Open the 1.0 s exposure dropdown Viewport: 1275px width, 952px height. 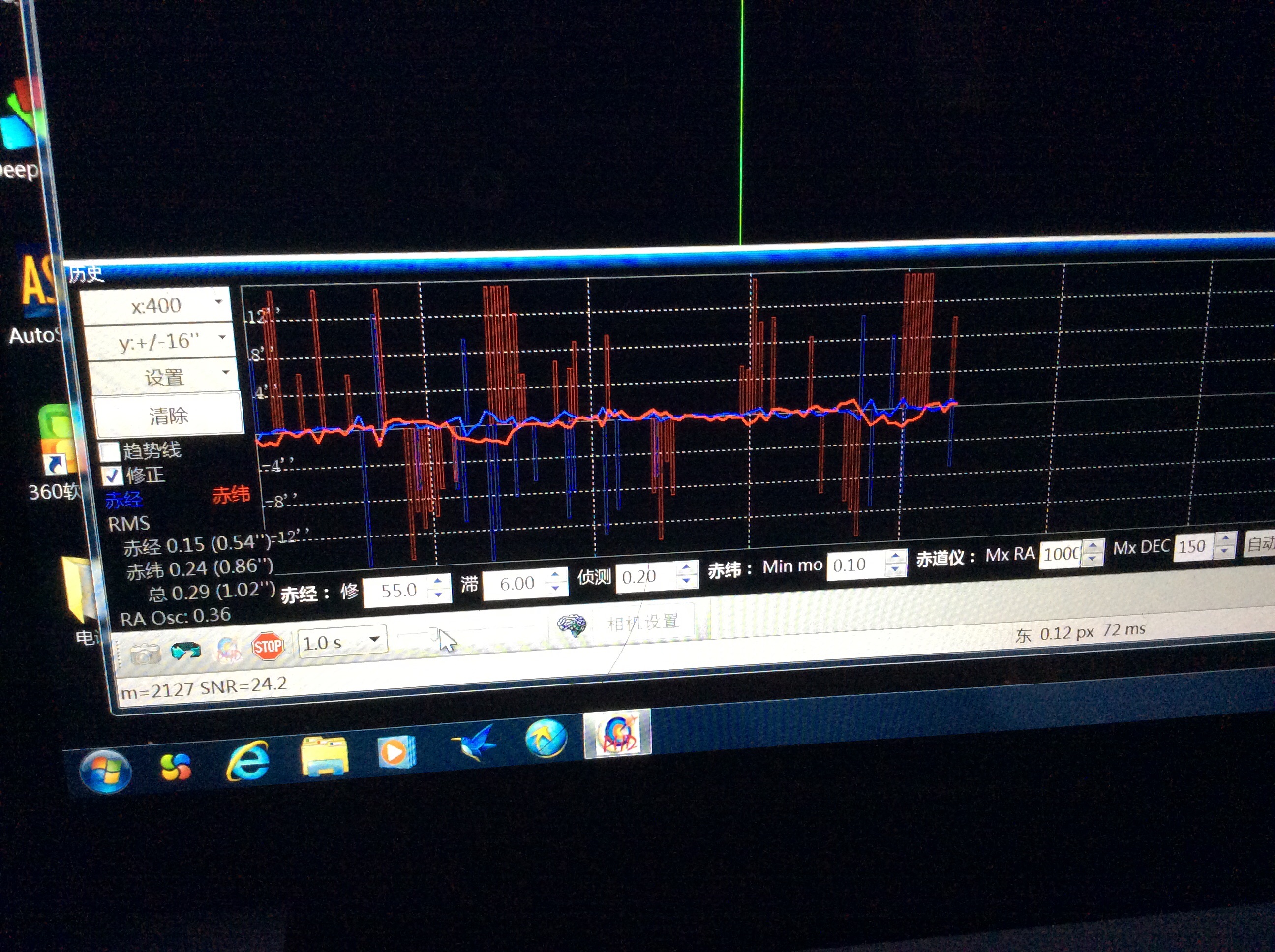[x=343, y=642]
